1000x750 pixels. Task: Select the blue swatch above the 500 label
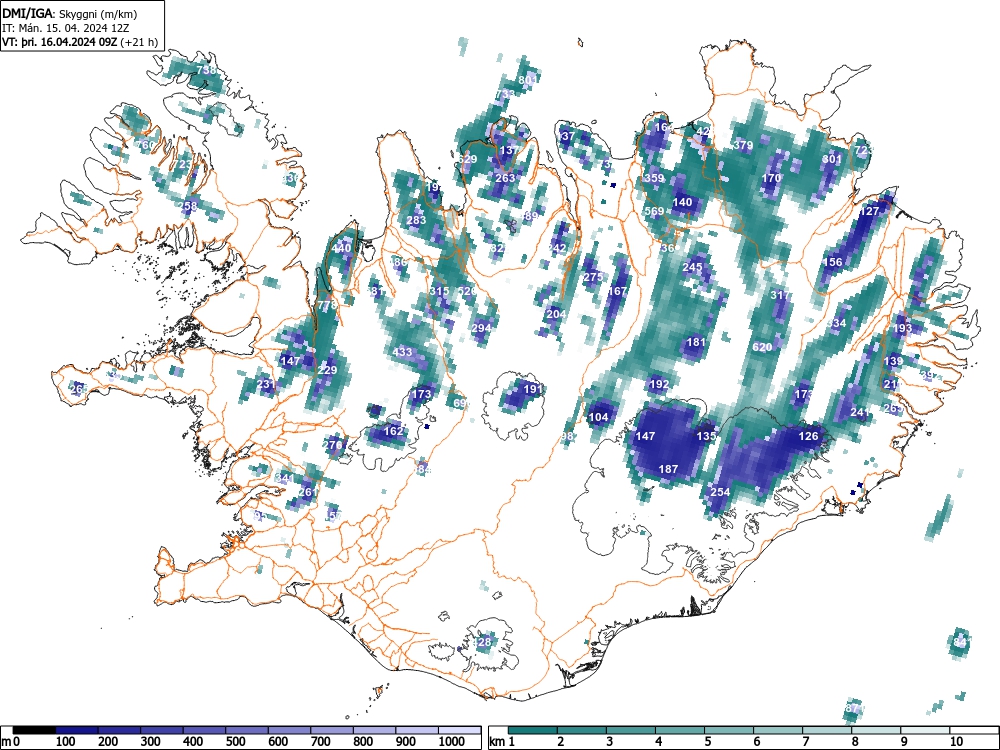[x=247, y=730]
